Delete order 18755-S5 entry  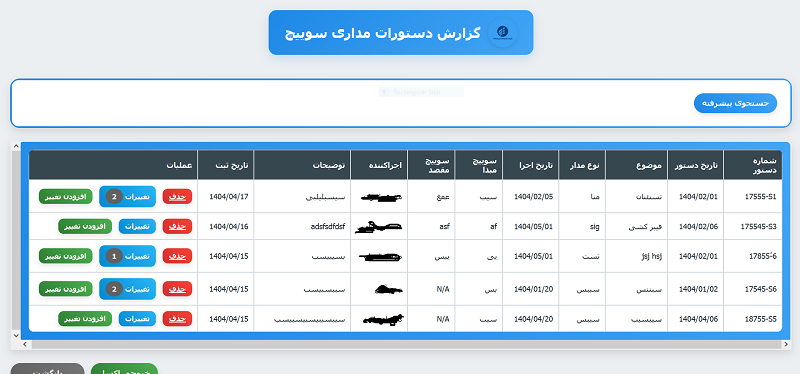(x=177, y=318)
